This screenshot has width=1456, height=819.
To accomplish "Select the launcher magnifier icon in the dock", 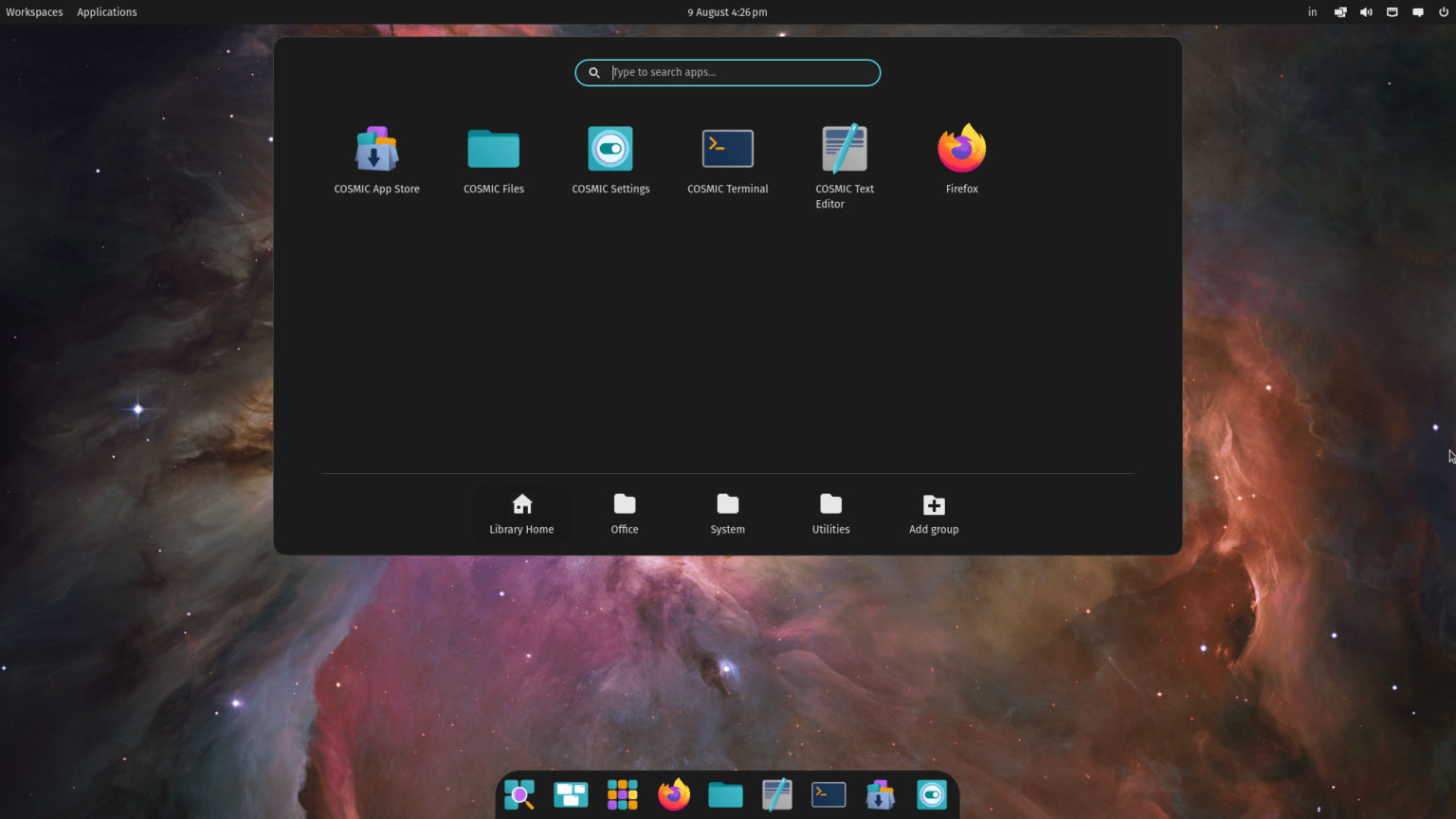I will coord(519,795).
